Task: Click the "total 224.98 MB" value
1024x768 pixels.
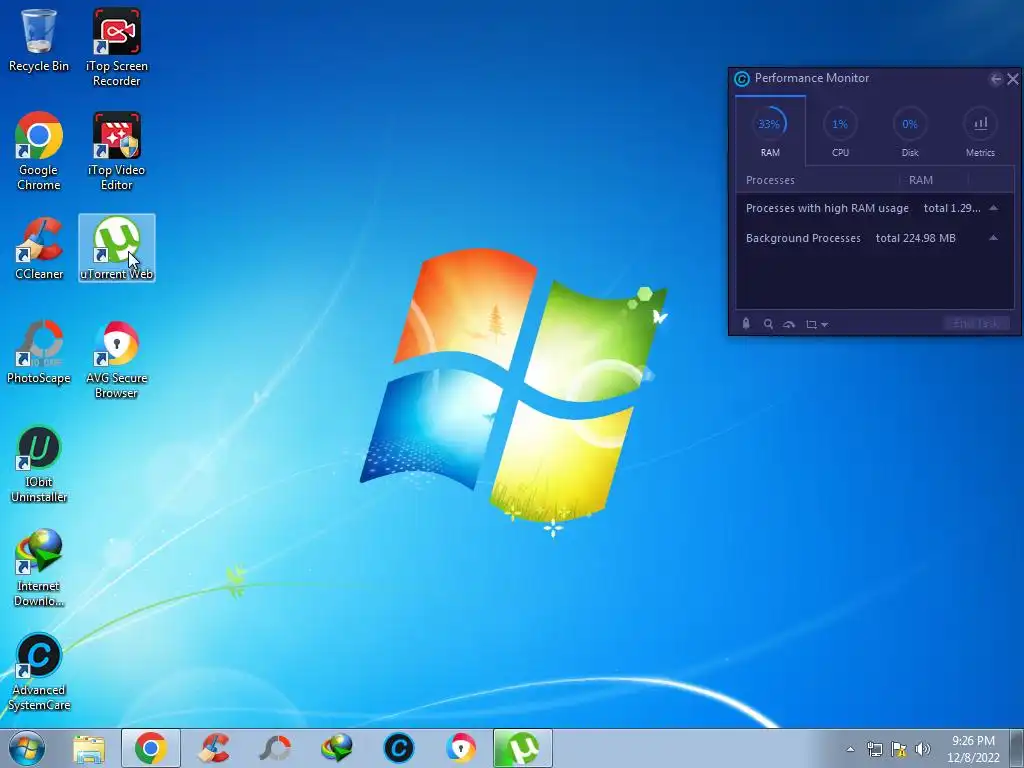Action: pos(915,238)
